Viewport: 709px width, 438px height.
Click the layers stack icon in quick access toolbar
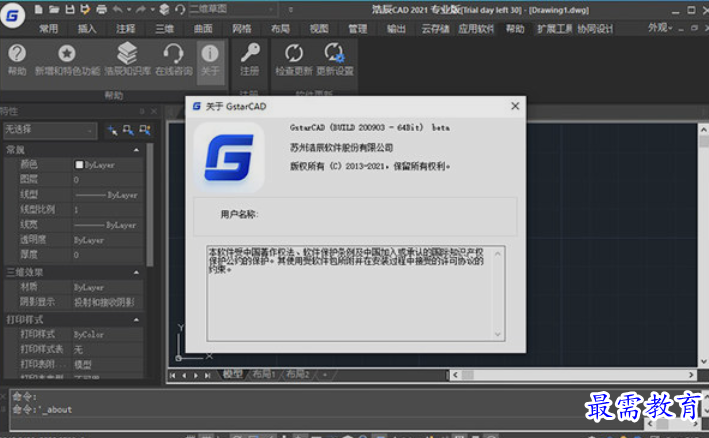pyautogui.click(x=165, y=9)
